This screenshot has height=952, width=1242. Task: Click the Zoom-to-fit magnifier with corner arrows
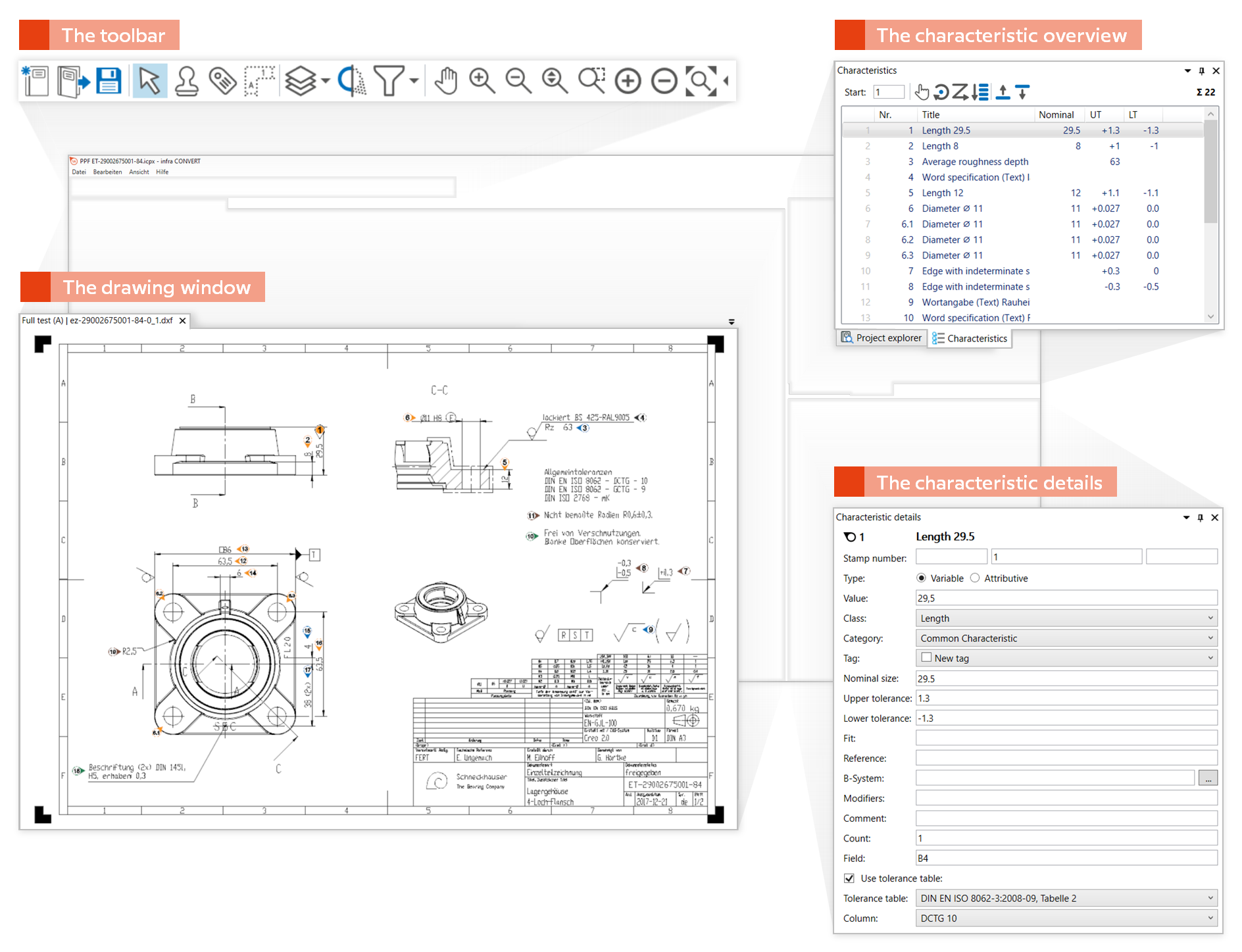701,82
